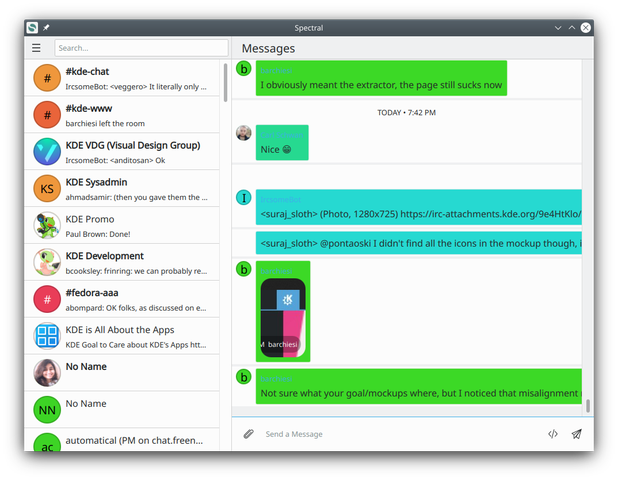Click the IrcsomeBot sender name
618x480 pixels.
coord(281,200)
